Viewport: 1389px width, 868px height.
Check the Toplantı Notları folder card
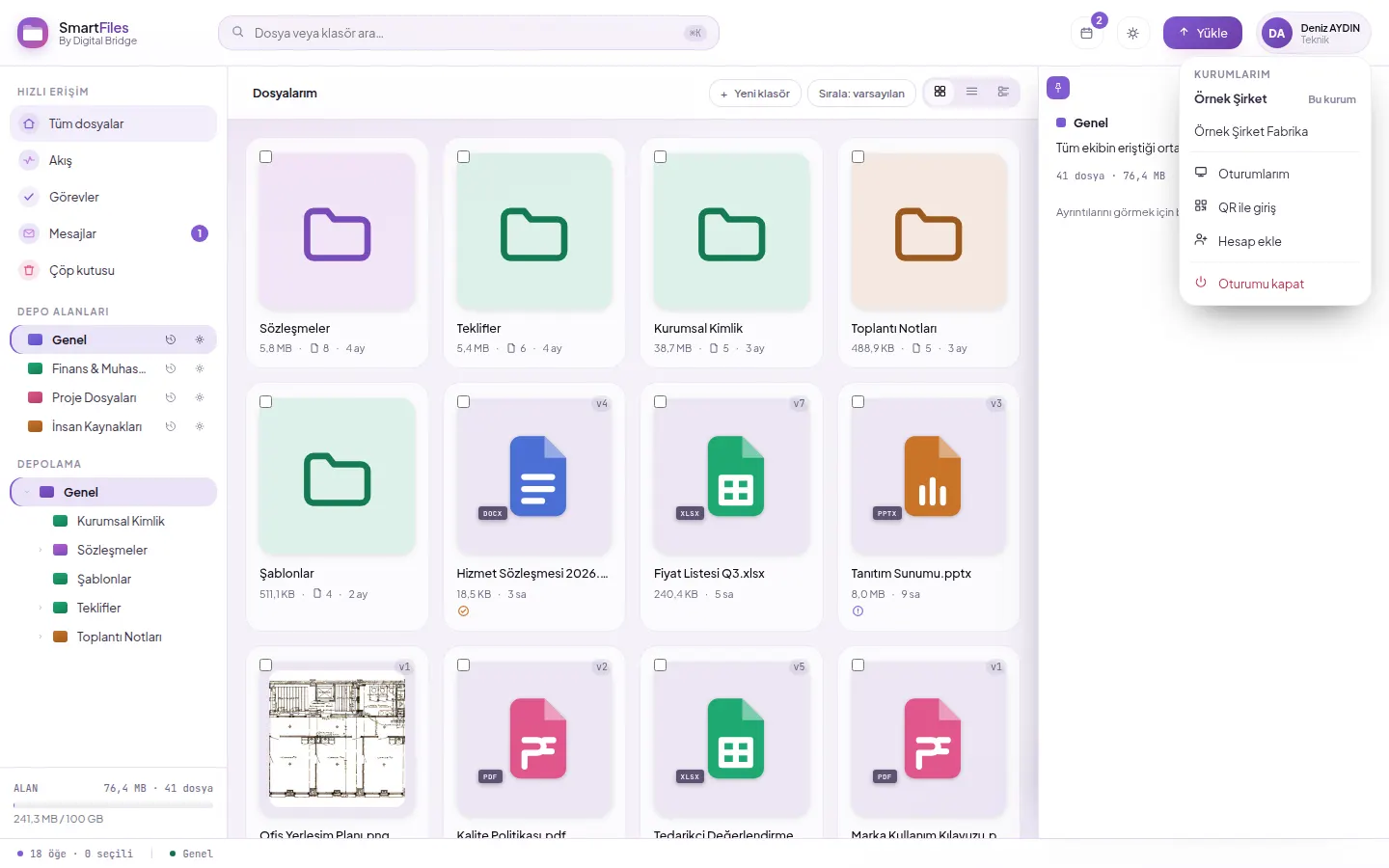[858, 157]
